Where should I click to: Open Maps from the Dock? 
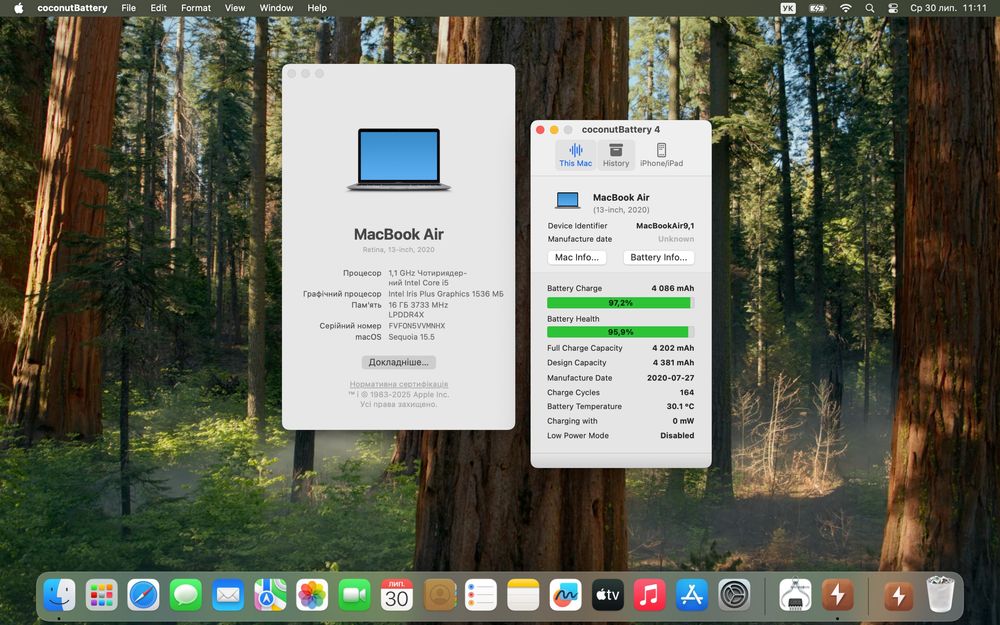click(x=270, y=595)
